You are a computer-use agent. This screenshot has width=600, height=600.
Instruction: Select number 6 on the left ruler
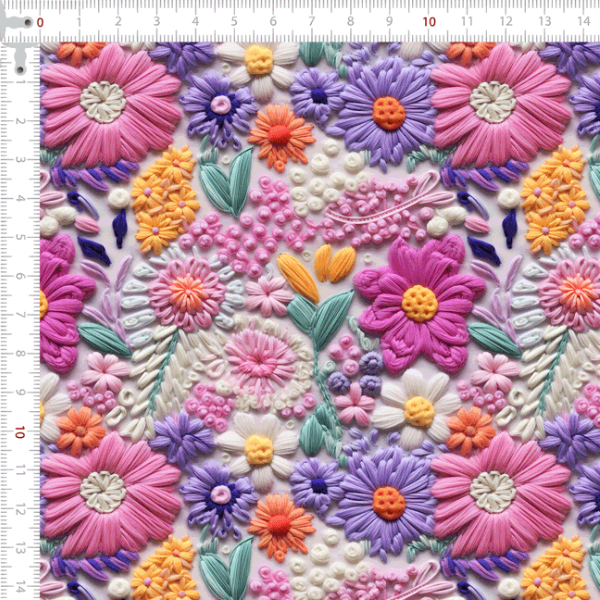tap(19, 276)
